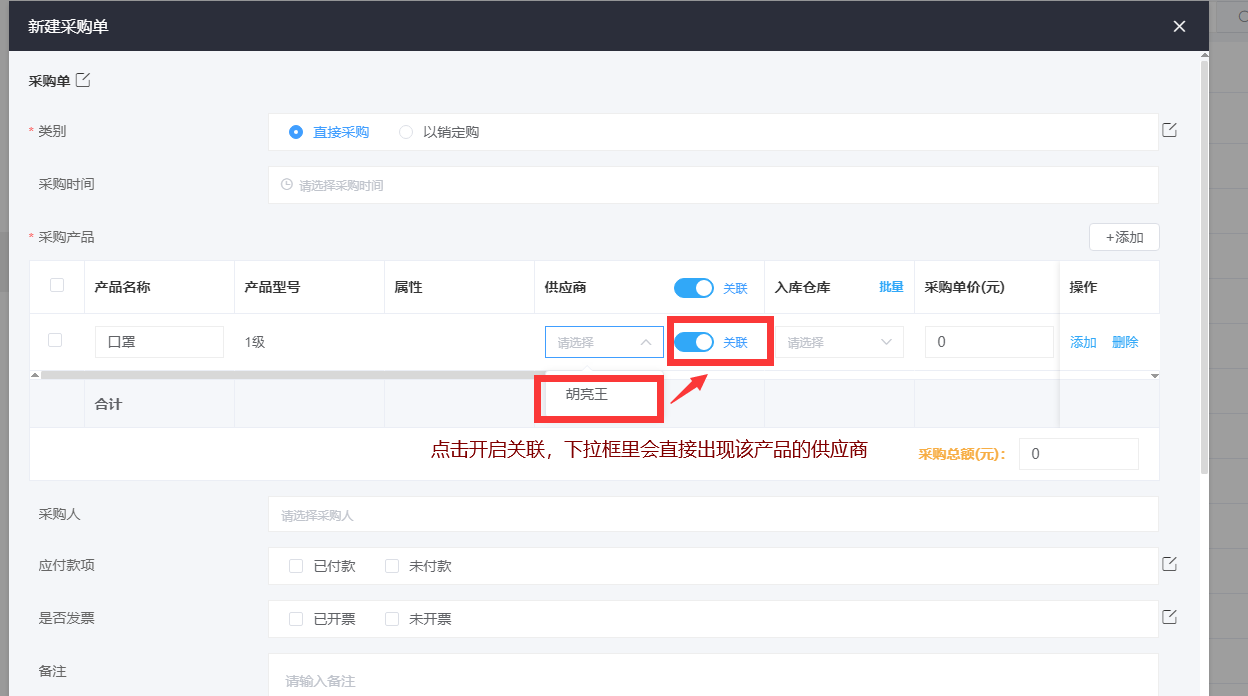Click the 口罩 product name field
This screenshot has height=696, width=1248.
click(x=159, y=342)
